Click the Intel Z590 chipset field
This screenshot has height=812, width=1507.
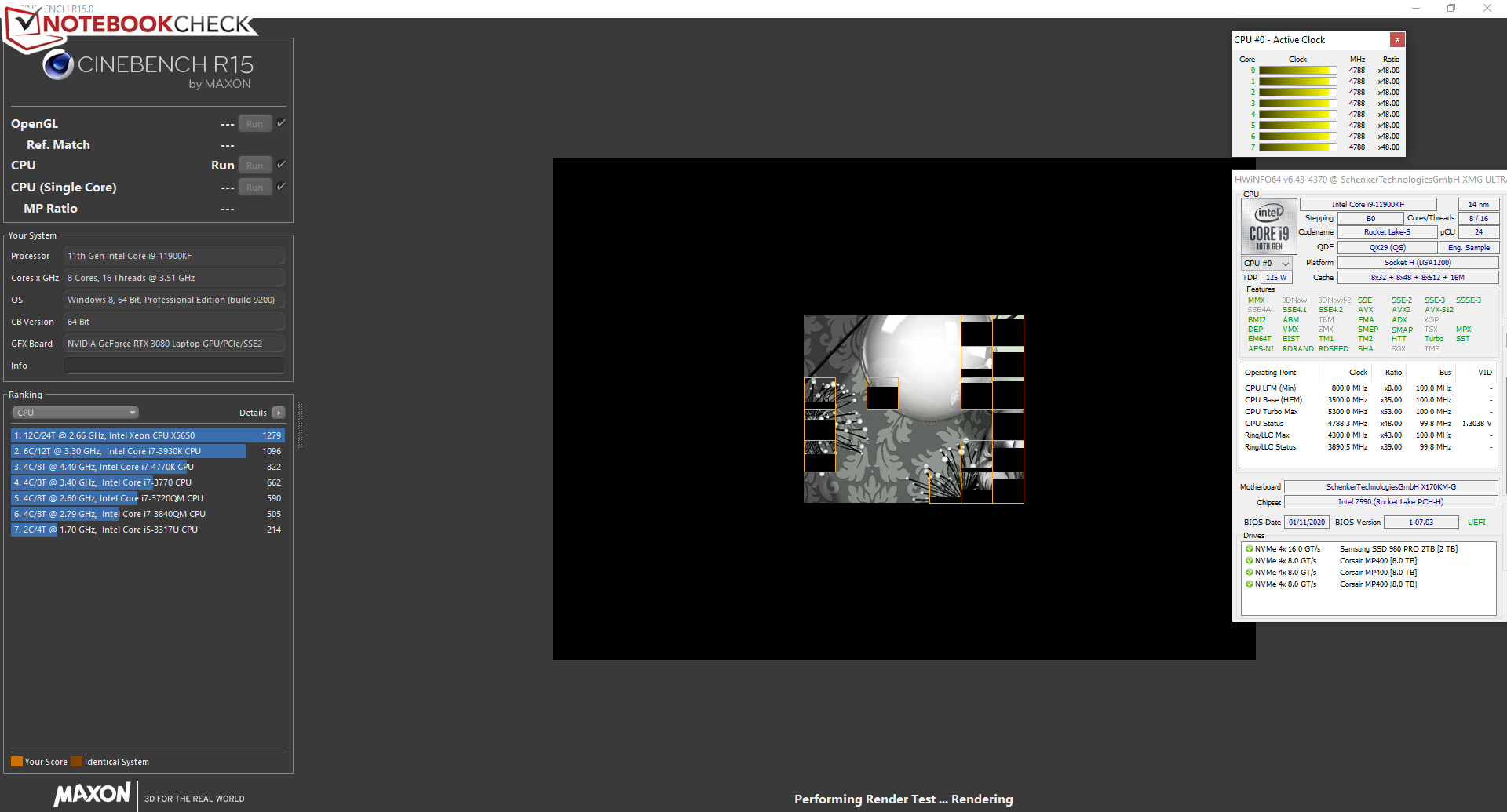[1391, 502]
